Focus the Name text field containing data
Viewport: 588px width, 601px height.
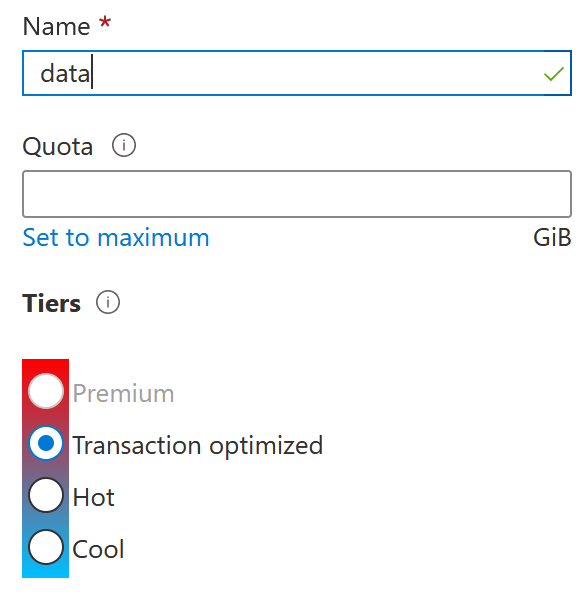297,73
